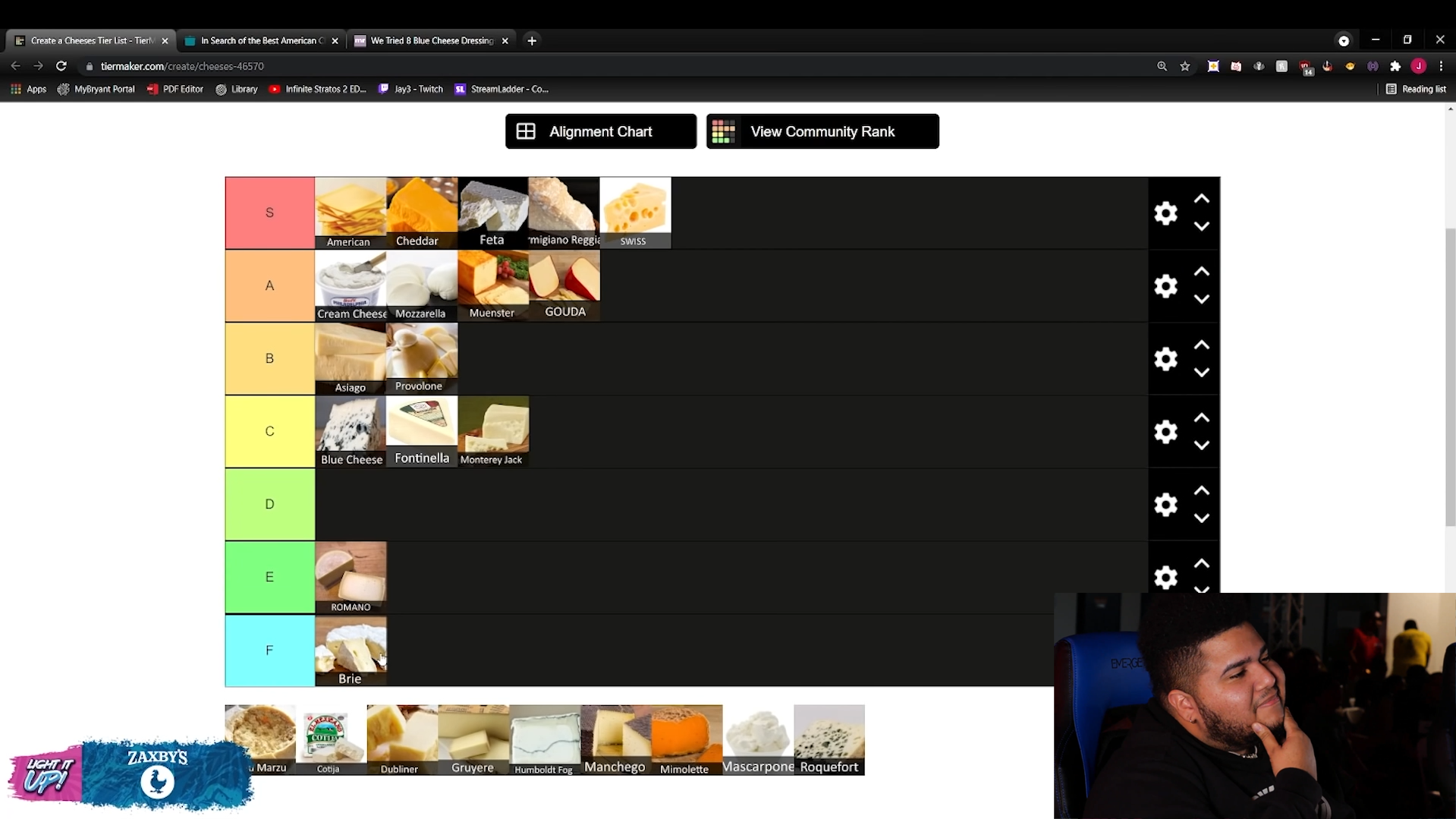The width and height of the screenshot is (1456, 819).
Task: Select the Brie tile in F tier
Action: [351, 650]
